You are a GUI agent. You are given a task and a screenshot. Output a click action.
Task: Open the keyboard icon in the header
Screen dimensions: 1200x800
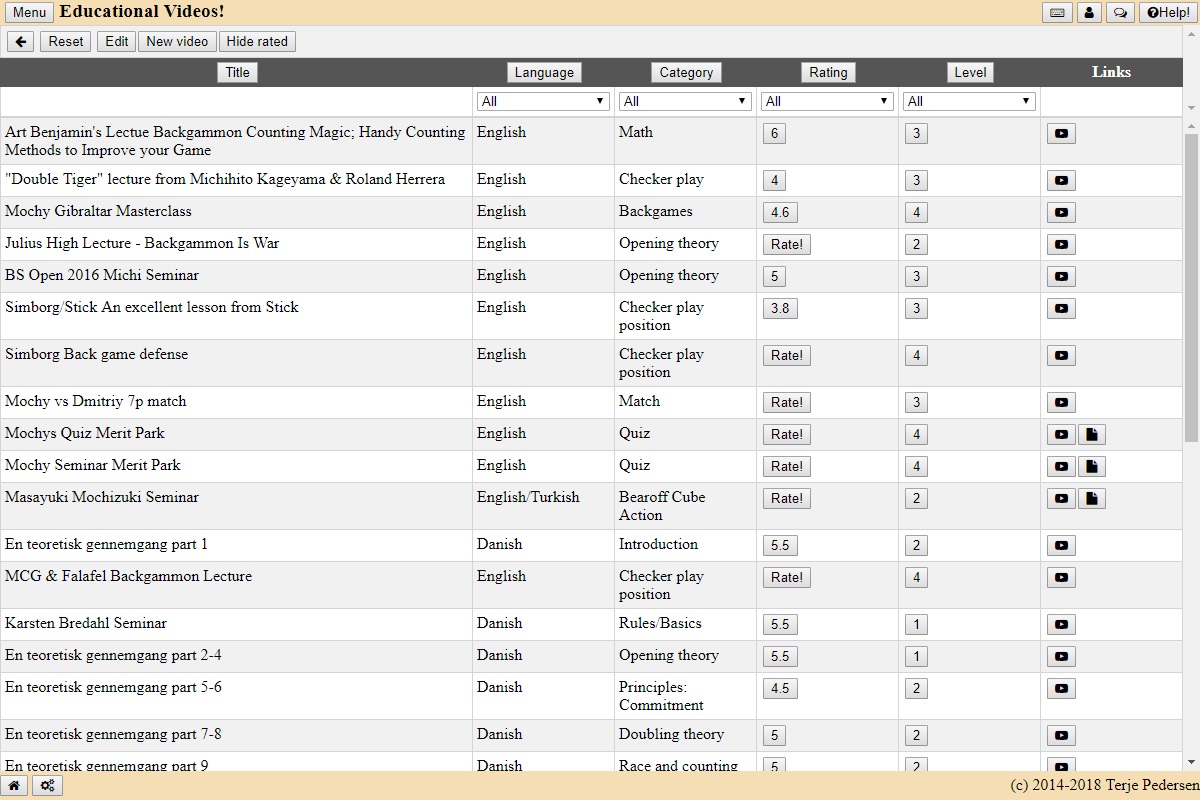click(x=1057, y=13)
